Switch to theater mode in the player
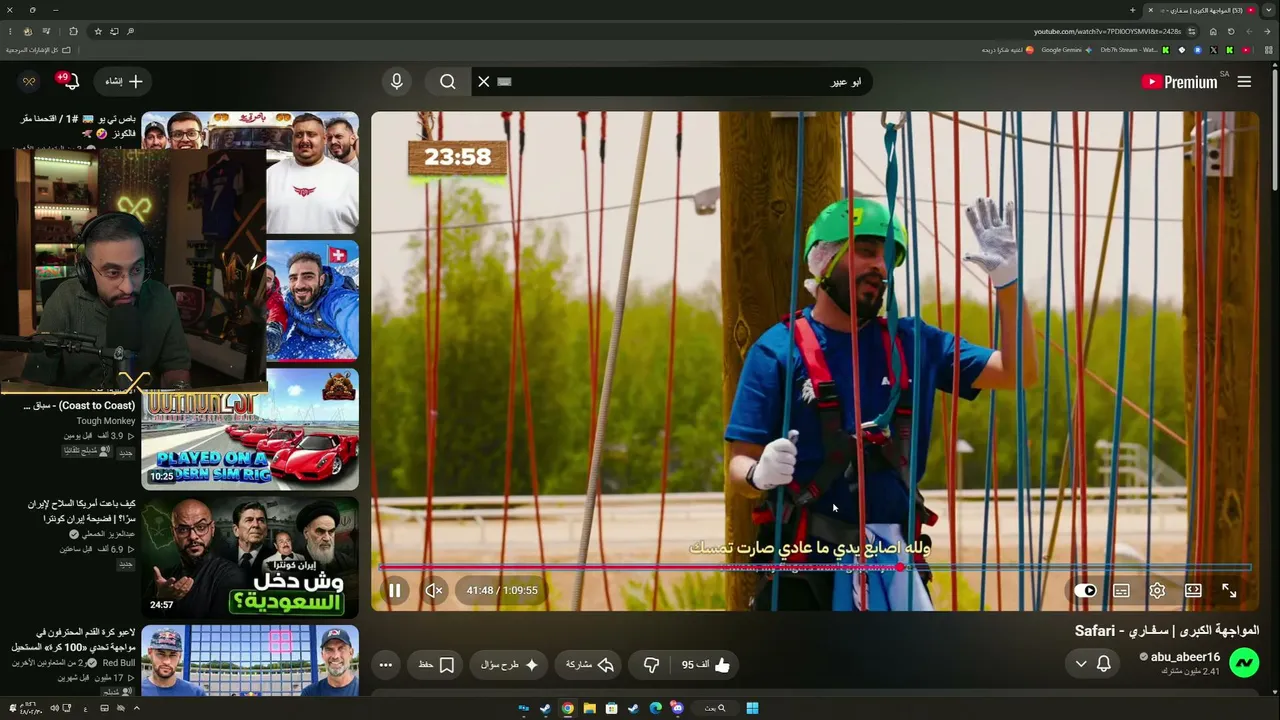 (1193, 590)
